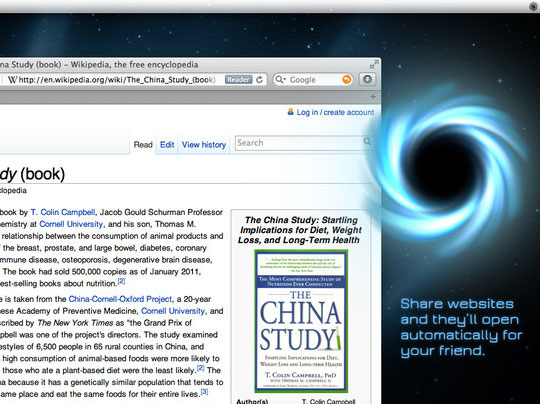The width and height of the screenshot is (540, 404).
Task: Click The China Study book cover image
Action: tap(301, 321)
